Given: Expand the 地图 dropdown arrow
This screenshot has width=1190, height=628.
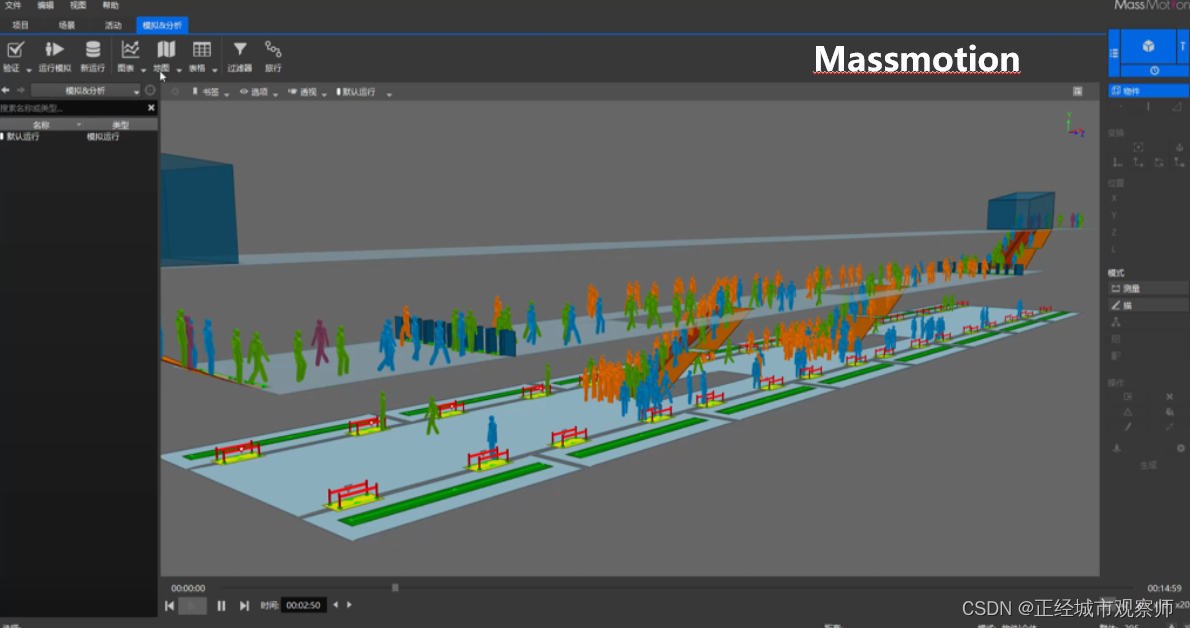Looking at the screenshot, I should 179,70.
